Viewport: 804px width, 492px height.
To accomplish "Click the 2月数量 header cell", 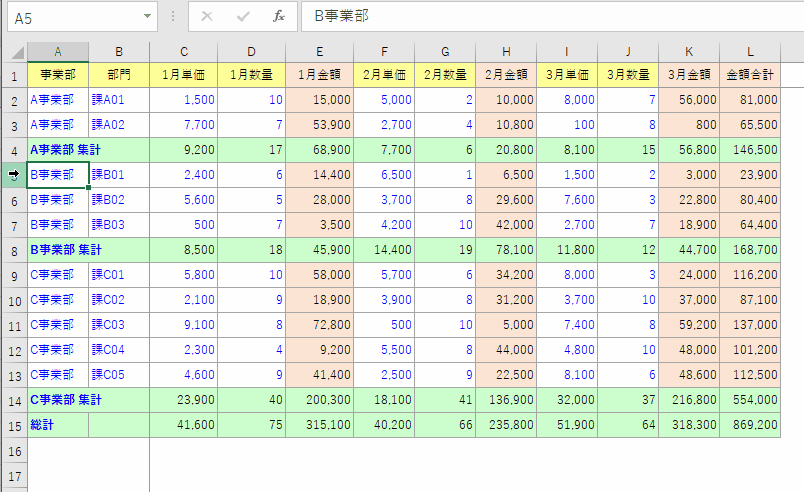I will point(445,75).
